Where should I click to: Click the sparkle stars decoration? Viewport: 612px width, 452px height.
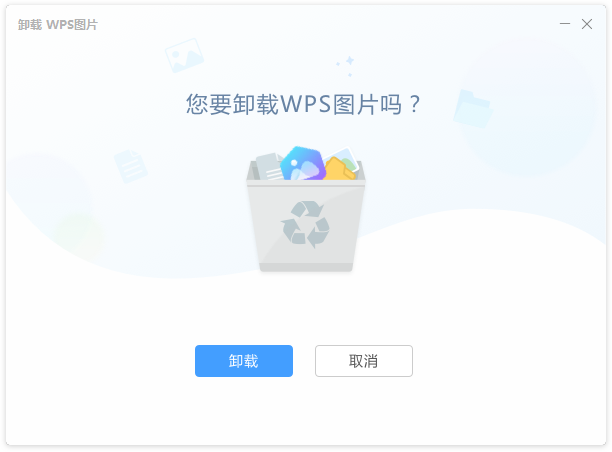click(x=346, y=66)
